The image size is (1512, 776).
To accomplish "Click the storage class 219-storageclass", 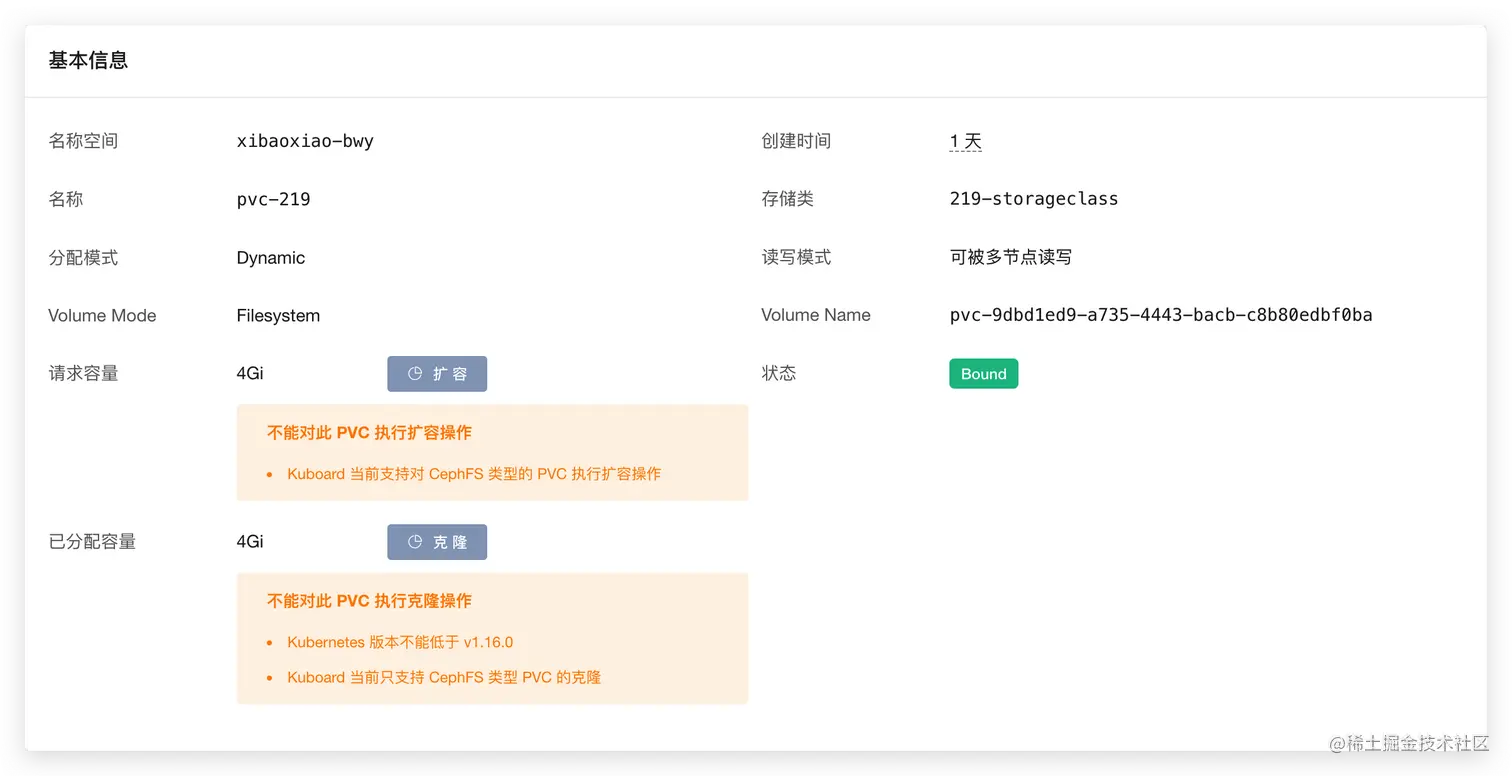I will [1034, 198].
